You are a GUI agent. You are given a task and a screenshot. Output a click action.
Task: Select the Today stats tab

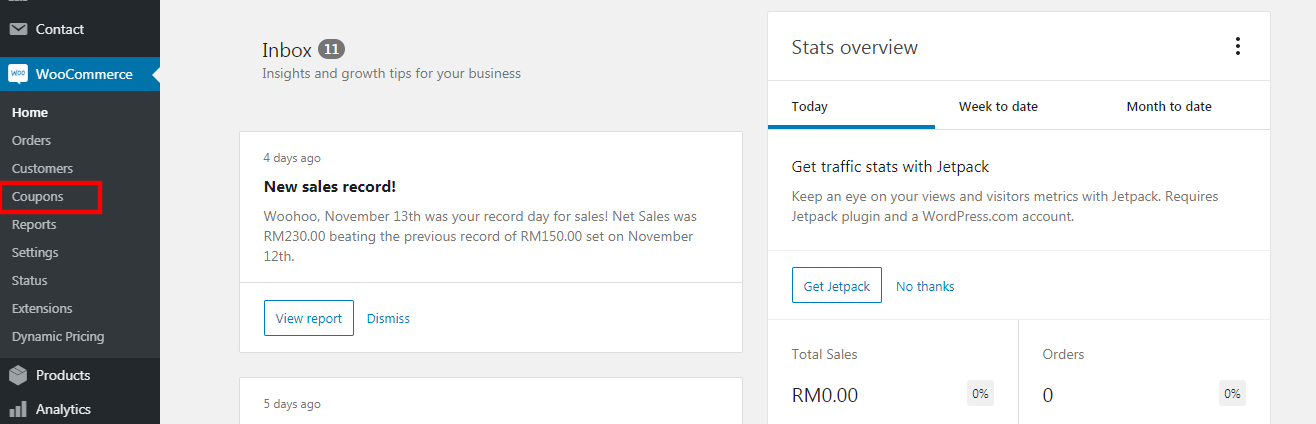(809, 107)
